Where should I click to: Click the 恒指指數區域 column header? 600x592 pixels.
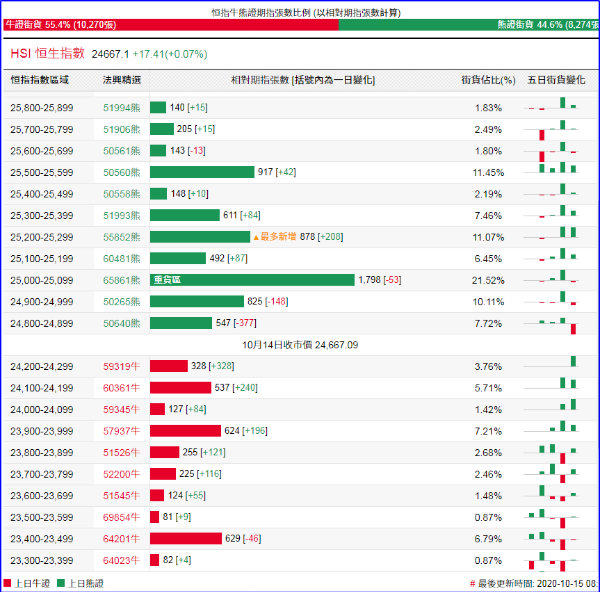39,80
